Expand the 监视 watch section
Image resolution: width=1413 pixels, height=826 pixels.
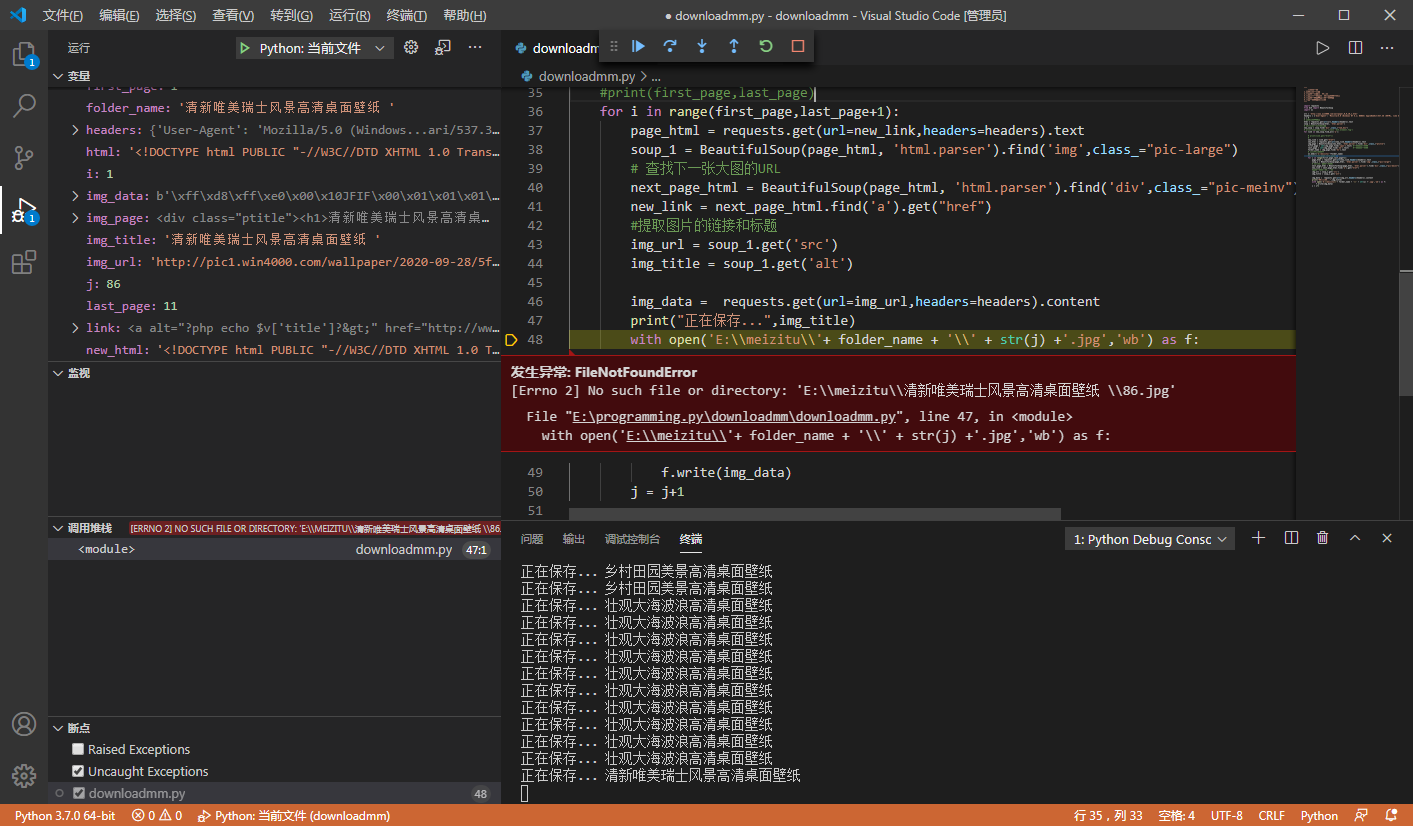click(275, 372)
